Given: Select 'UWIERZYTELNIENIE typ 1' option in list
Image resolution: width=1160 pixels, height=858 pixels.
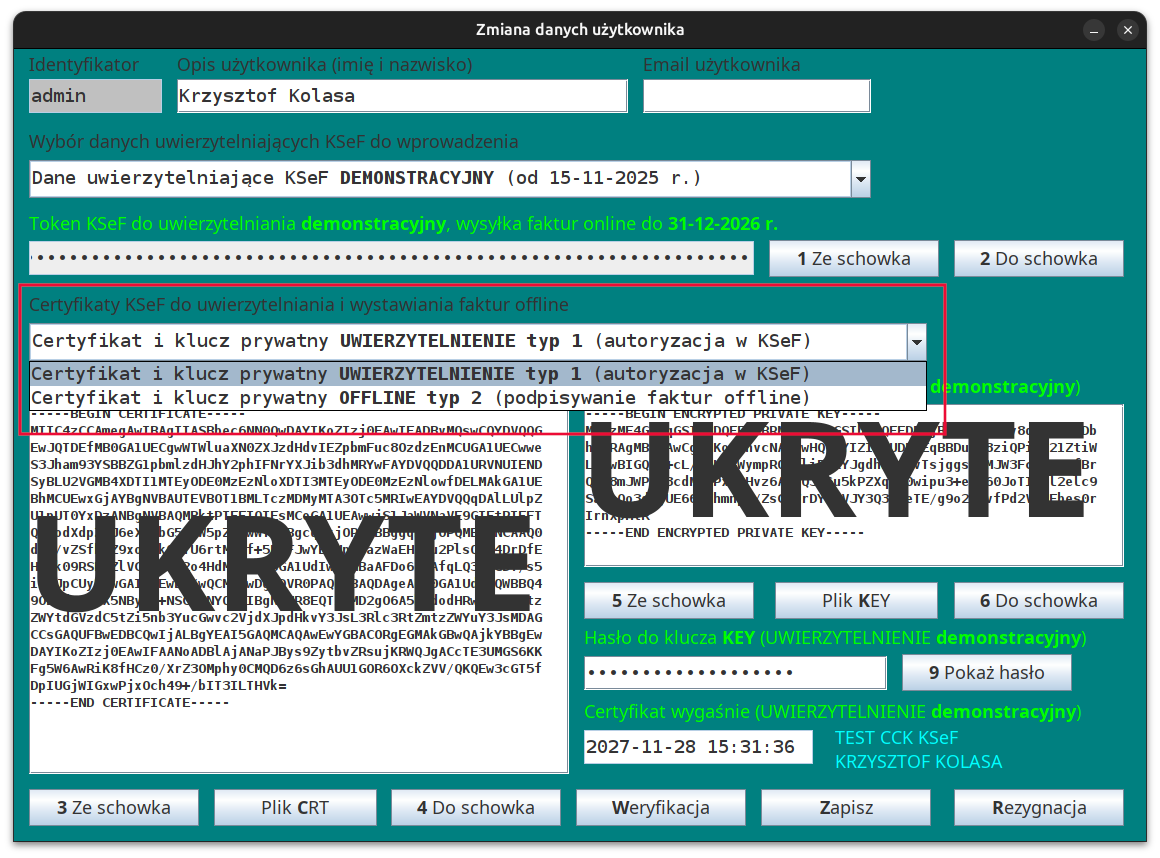Looking at the screenshot, I should click(420, 374).
